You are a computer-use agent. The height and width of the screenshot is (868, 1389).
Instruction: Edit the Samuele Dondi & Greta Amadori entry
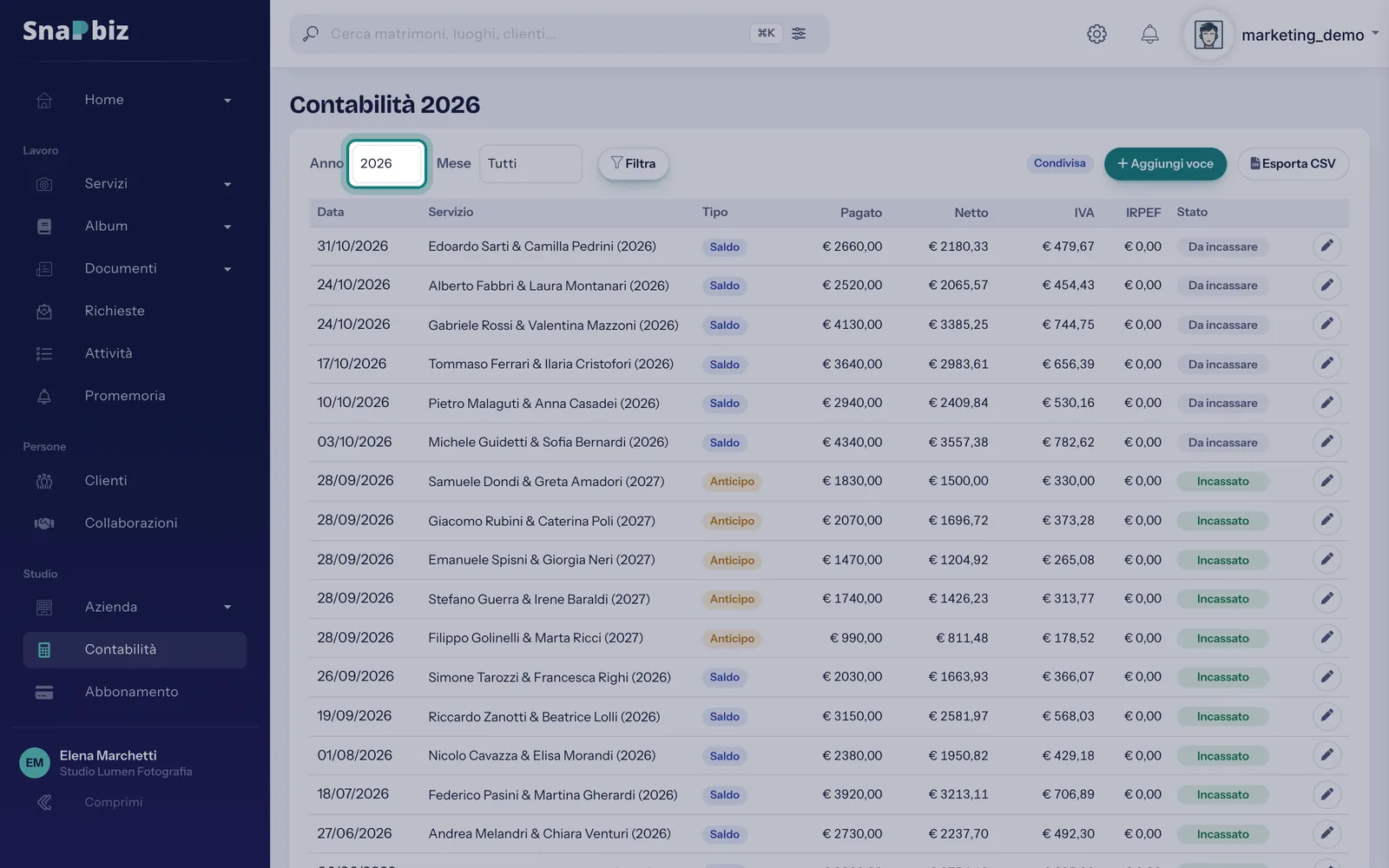pos(1326,481)
